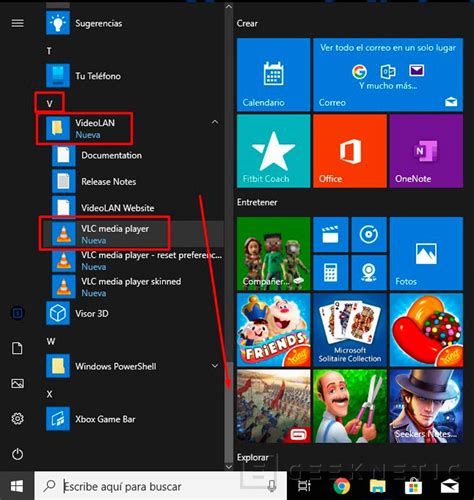The width and height of the screenshot is (474, 500).
Task: Open the Calculator tile
Action: click(331, 273)
